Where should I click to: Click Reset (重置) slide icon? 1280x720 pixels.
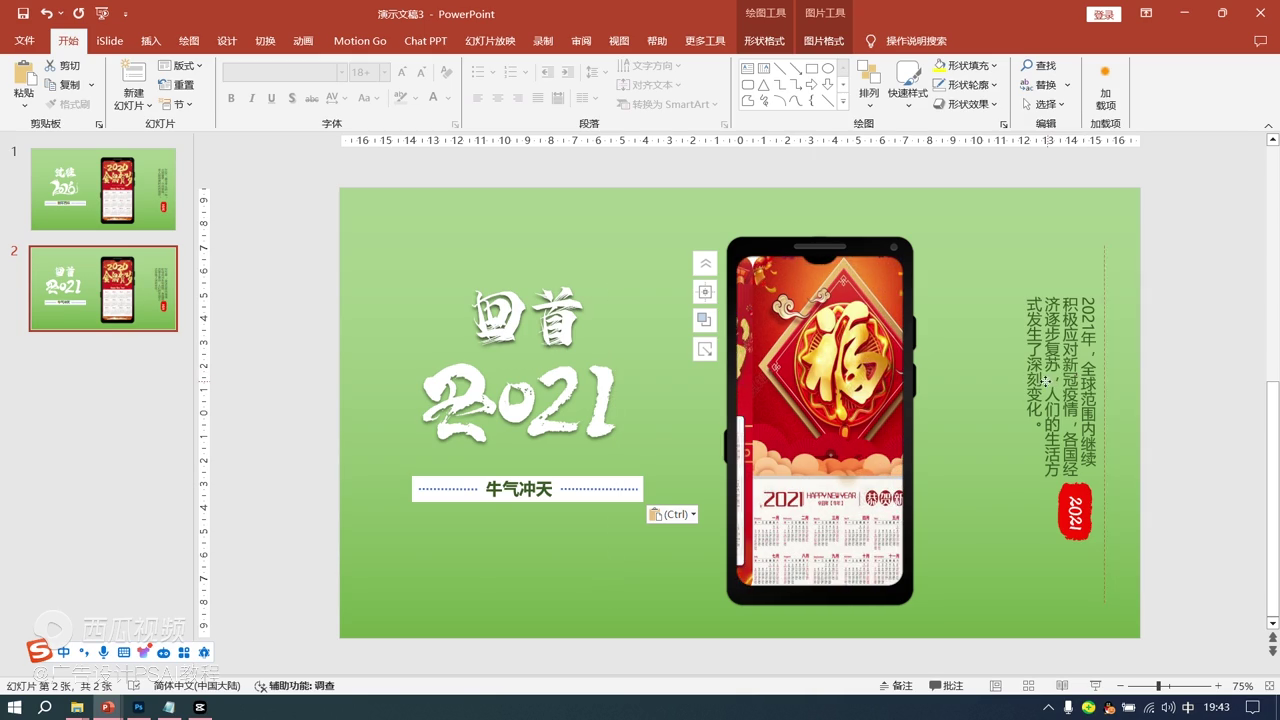tap(165, 85)
